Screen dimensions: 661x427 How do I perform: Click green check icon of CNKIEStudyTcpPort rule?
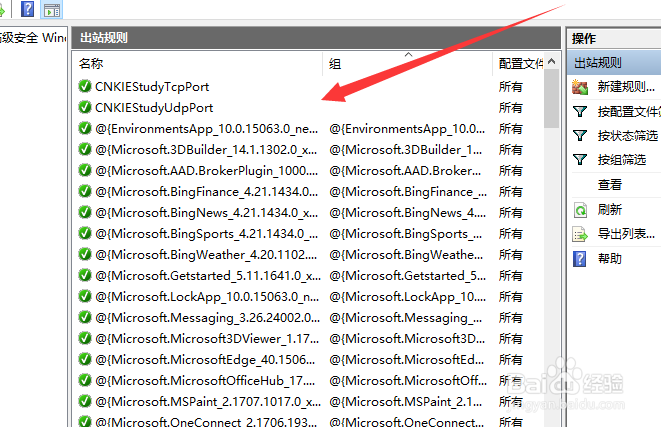(85, 86)
